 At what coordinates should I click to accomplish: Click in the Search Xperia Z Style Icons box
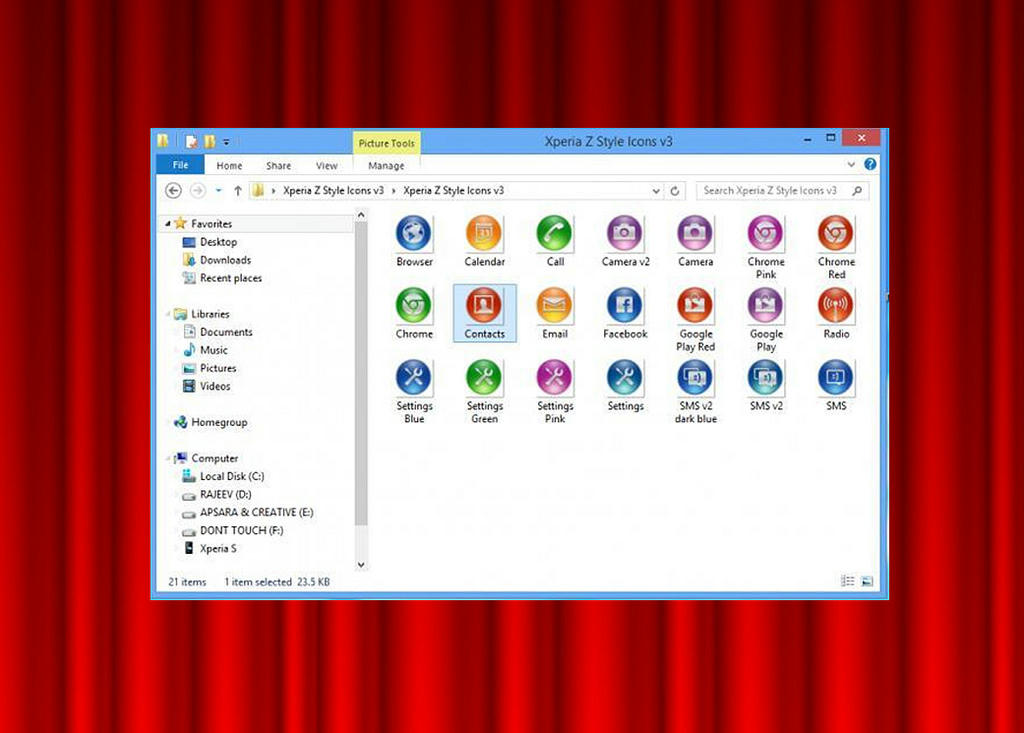pyautogui.click(x=782, y=191)
